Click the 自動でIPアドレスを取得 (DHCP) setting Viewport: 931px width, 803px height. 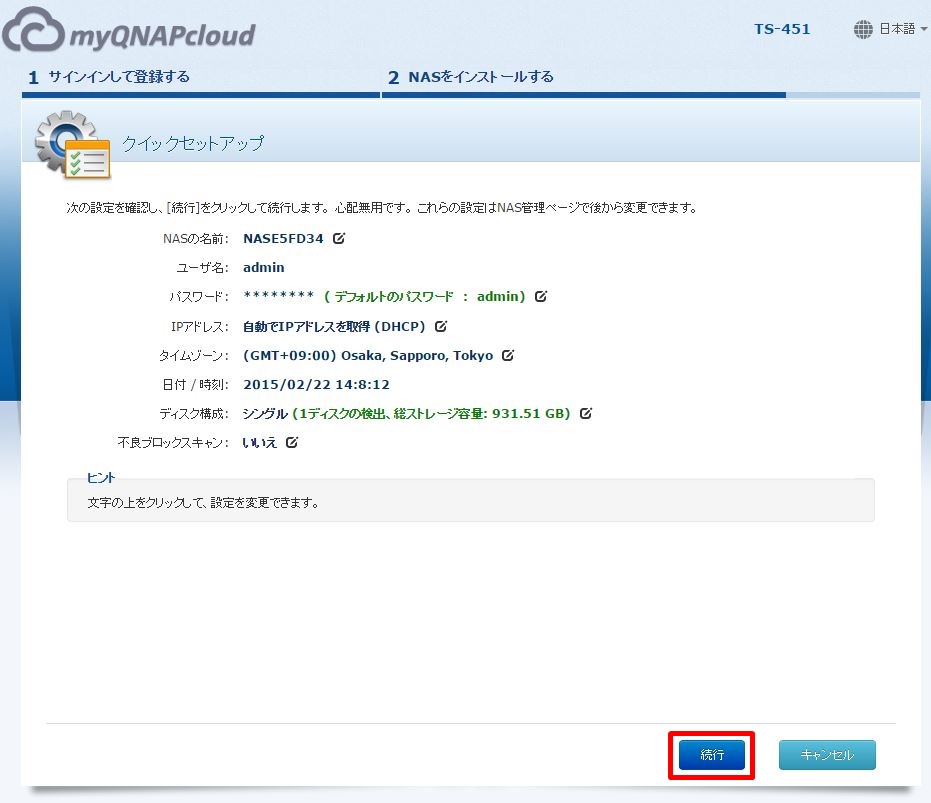(334, 326)
